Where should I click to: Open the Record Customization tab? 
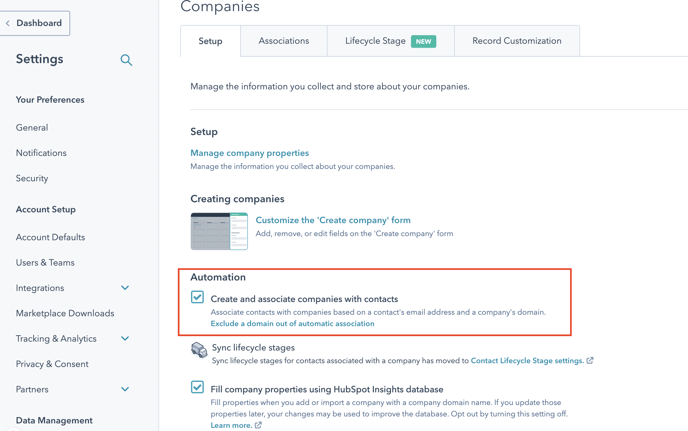pyautogui.click(x=517, y=41)
